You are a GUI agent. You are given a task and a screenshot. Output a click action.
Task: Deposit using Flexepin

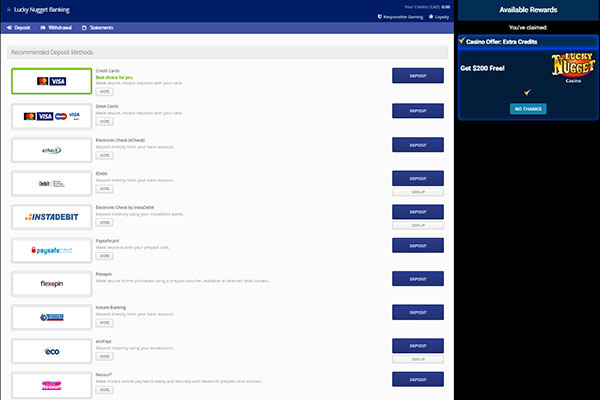tap(418, 279)
